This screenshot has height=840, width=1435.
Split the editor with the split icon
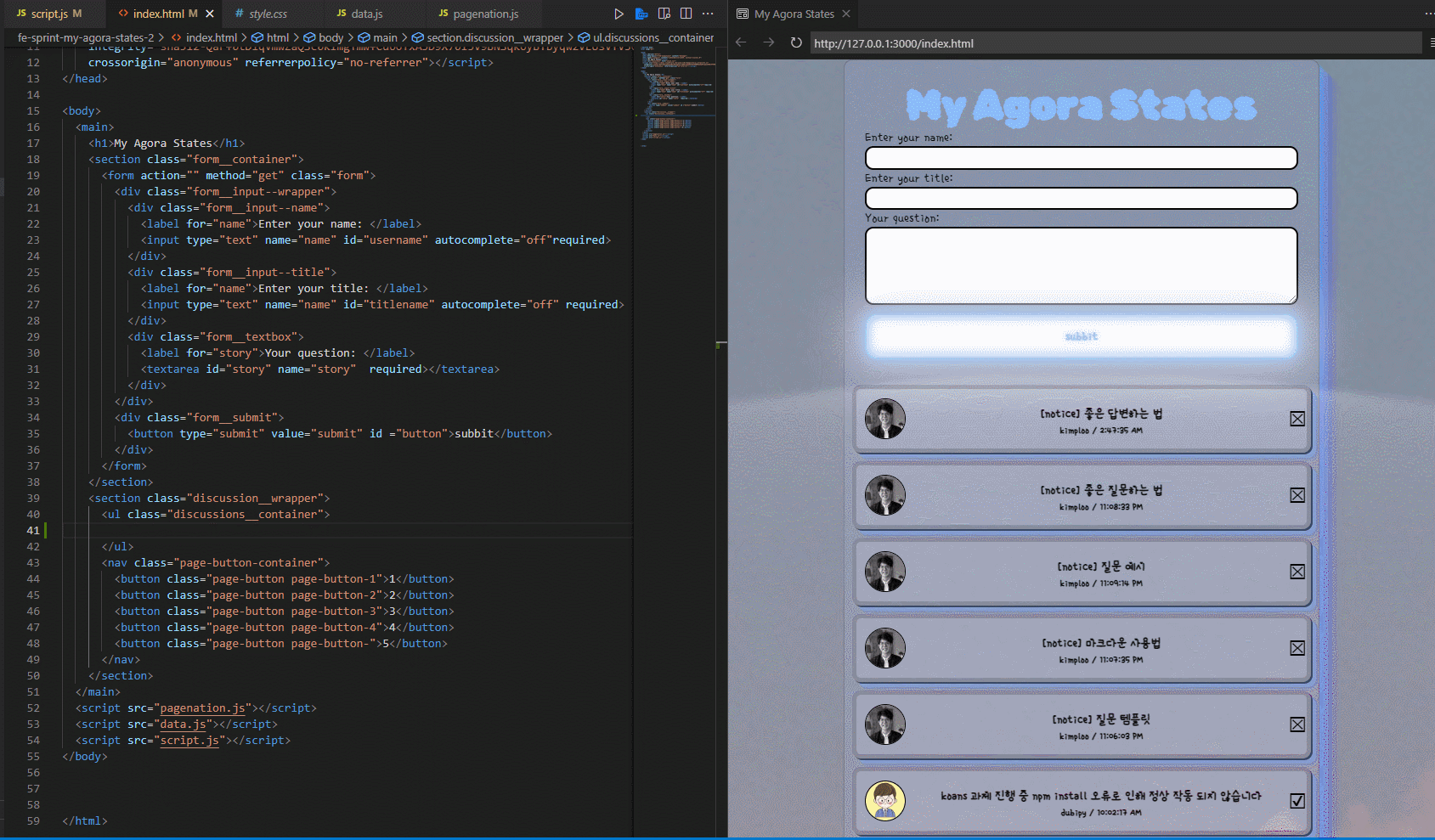click(686, 14)
